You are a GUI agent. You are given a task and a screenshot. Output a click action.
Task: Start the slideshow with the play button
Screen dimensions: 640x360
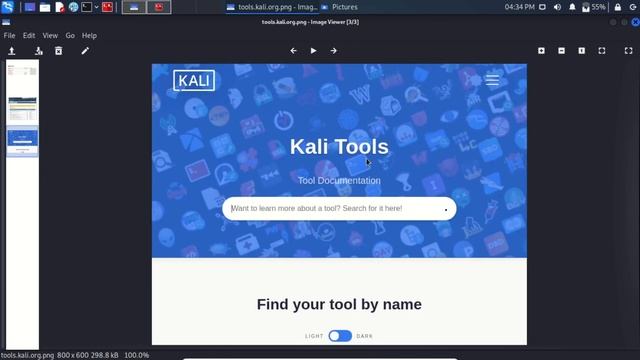(x=313, y=51)
